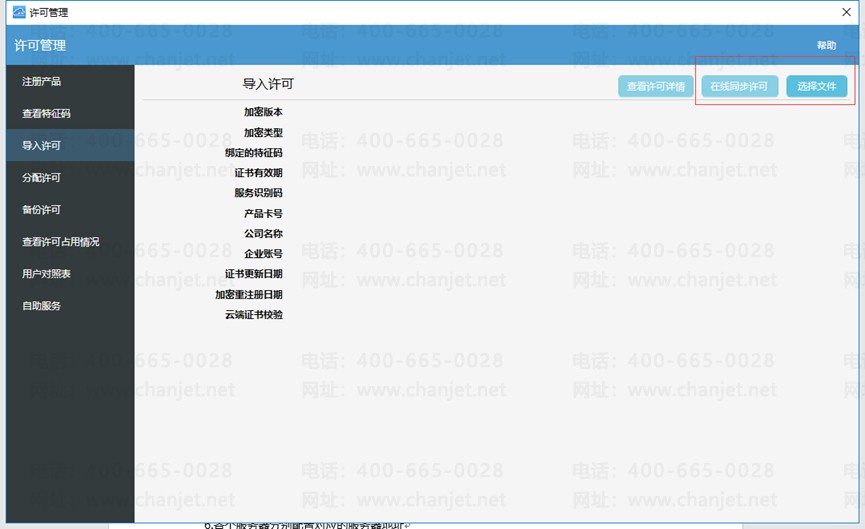The width and height of the screenshot is (865, 529).
Task: Click the 企业账号 field label
Action: click(263, 254)
